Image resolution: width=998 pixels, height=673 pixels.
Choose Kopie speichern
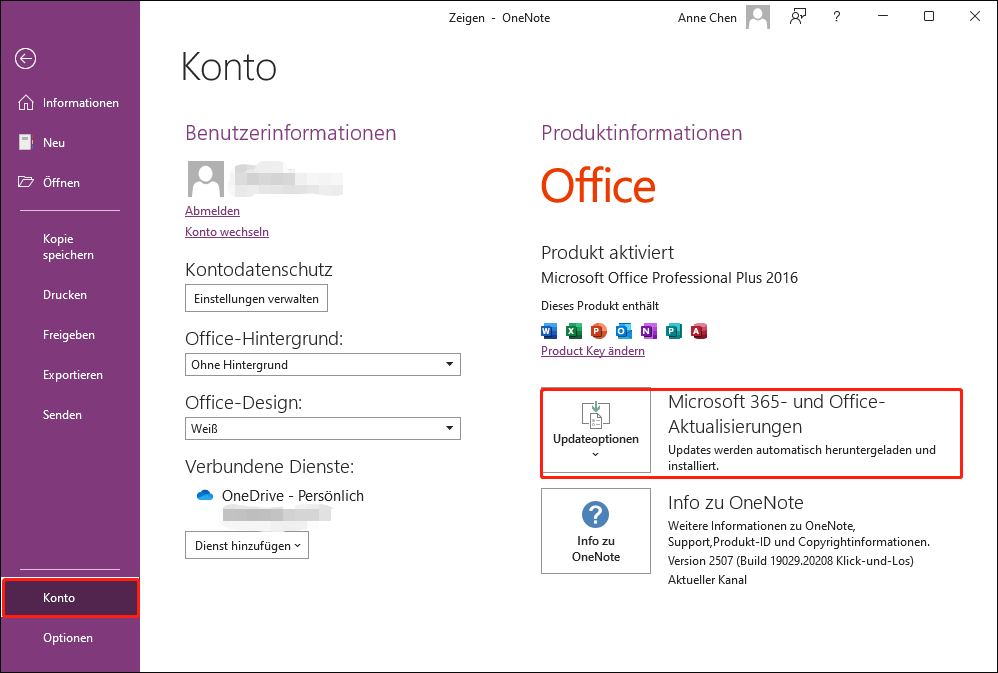(70, 246)
